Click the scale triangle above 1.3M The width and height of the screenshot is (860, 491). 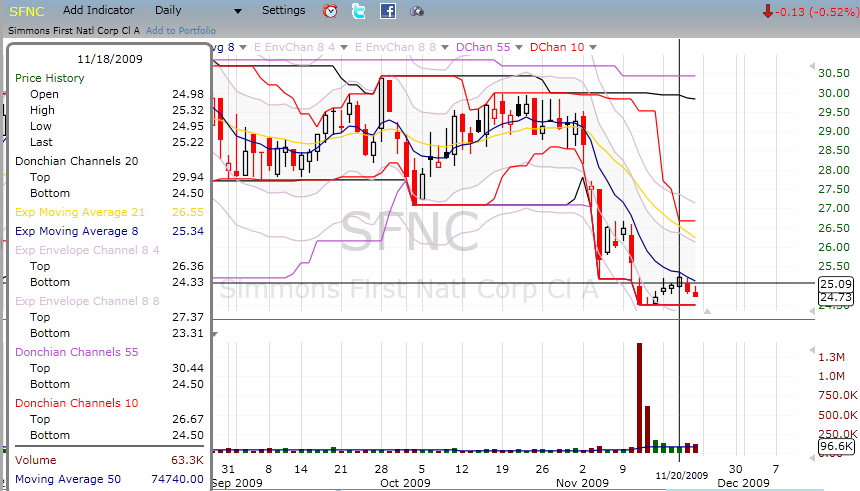[812, 350]
